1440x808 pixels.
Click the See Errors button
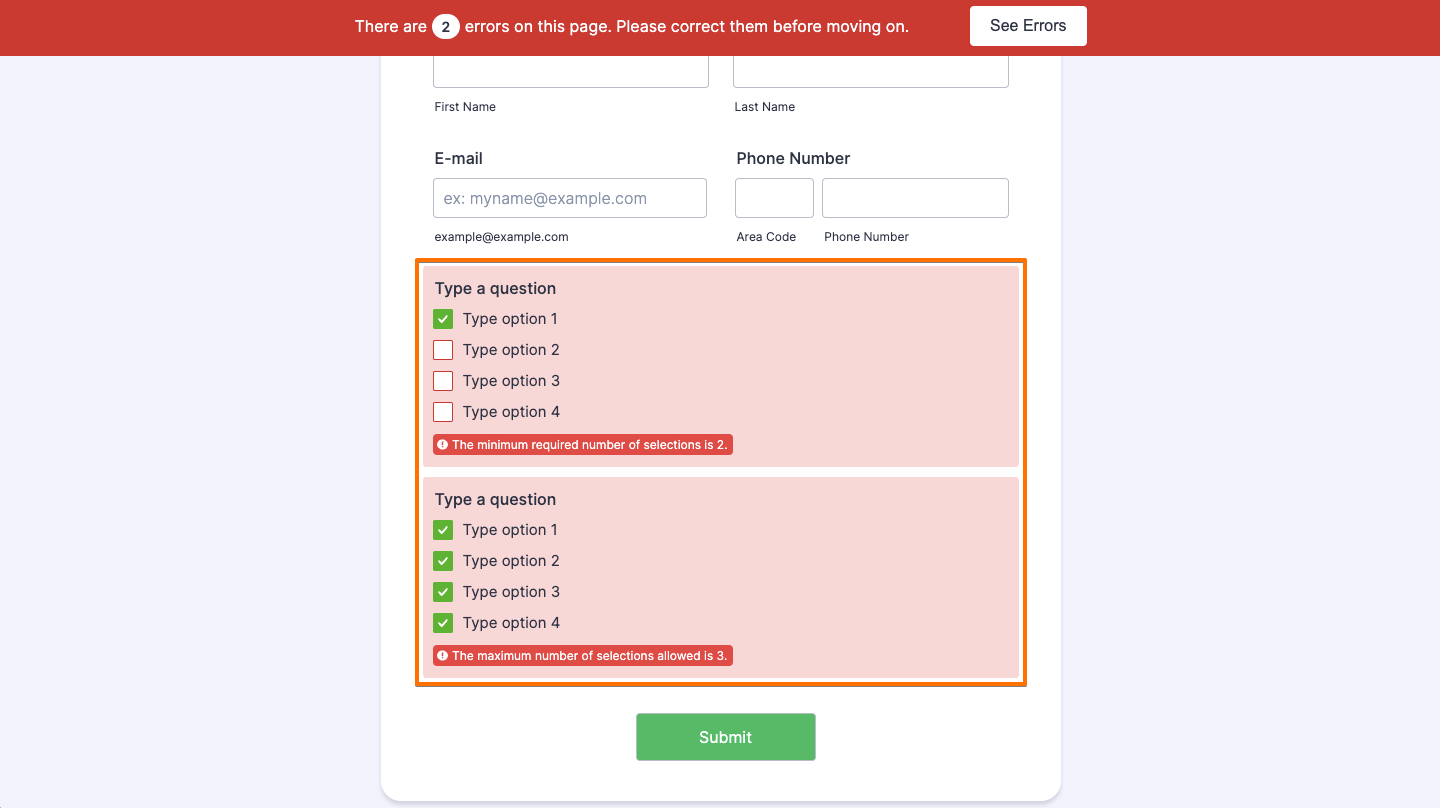click(1028, 25)
